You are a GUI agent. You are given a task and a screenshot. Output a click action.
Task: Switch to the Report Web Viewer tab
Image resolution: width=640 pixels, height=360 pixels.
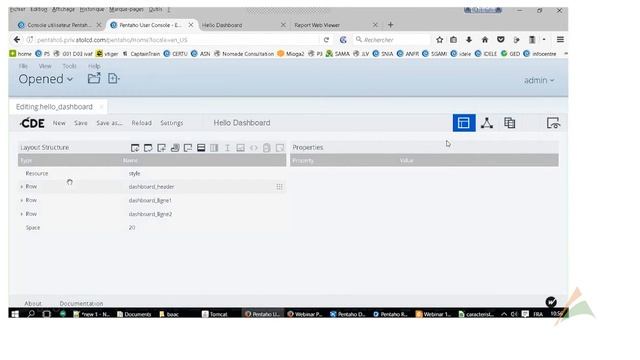[x=335, y=25]
